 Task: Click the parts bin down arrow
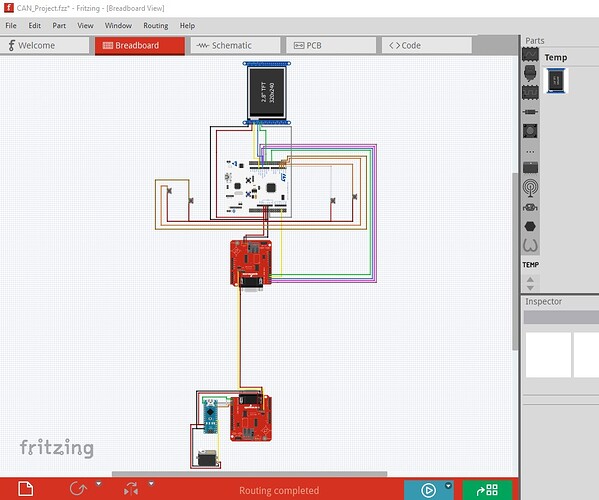(x=530, y=288)
